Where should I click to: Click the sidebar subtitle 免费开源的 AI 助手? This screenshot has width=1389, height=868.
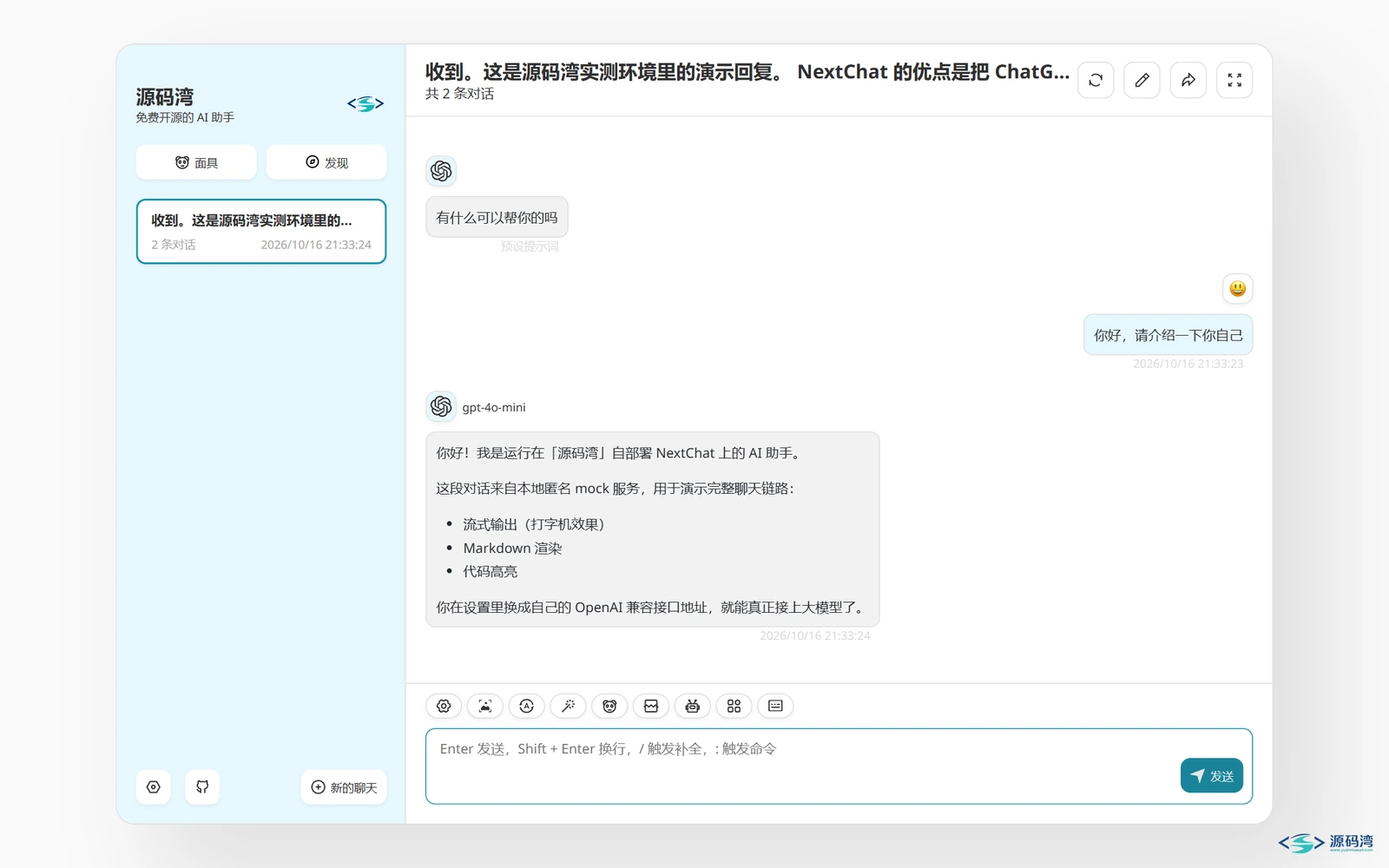click(x=185, y=117)
